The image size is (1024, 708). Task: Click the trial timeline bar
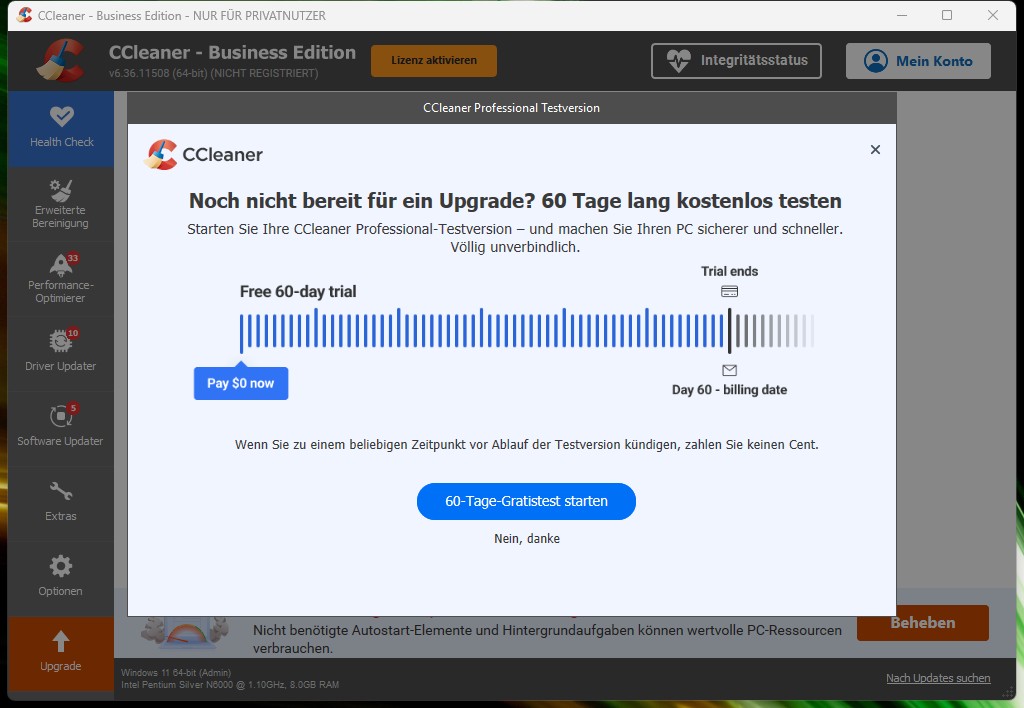tap(526, 330)
